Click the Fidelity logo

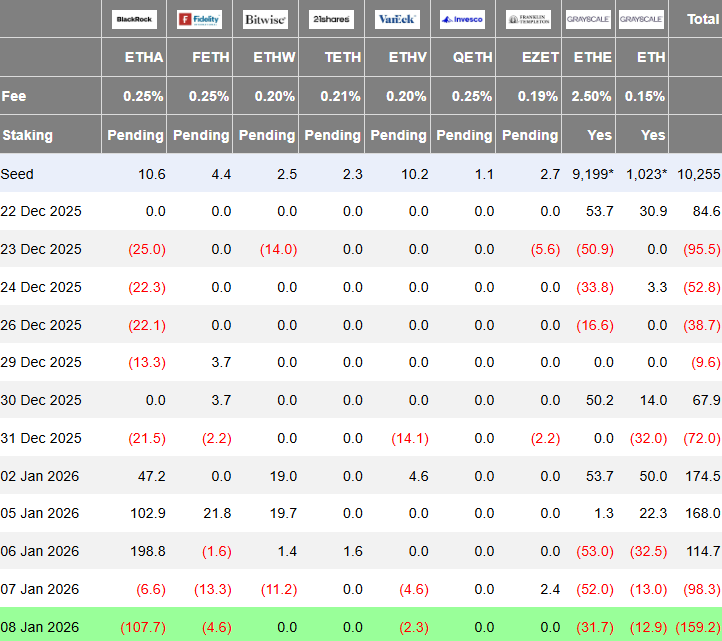[x=199, y=19]
